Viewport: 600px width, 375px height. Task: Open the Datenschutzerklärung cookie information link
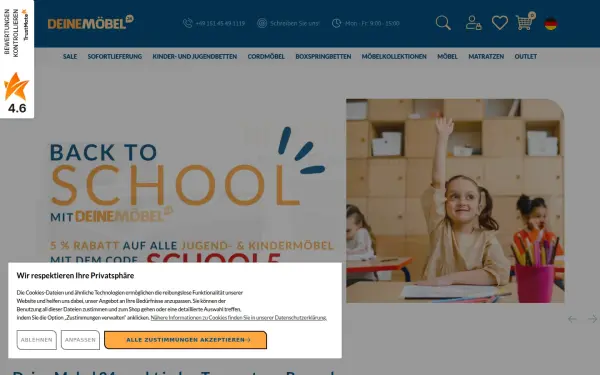pyautogui.click(x=238, y=318)
